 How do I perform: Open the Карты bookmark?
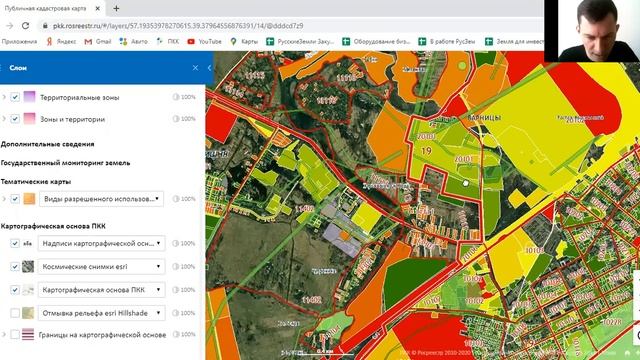[x=244, y=41]
